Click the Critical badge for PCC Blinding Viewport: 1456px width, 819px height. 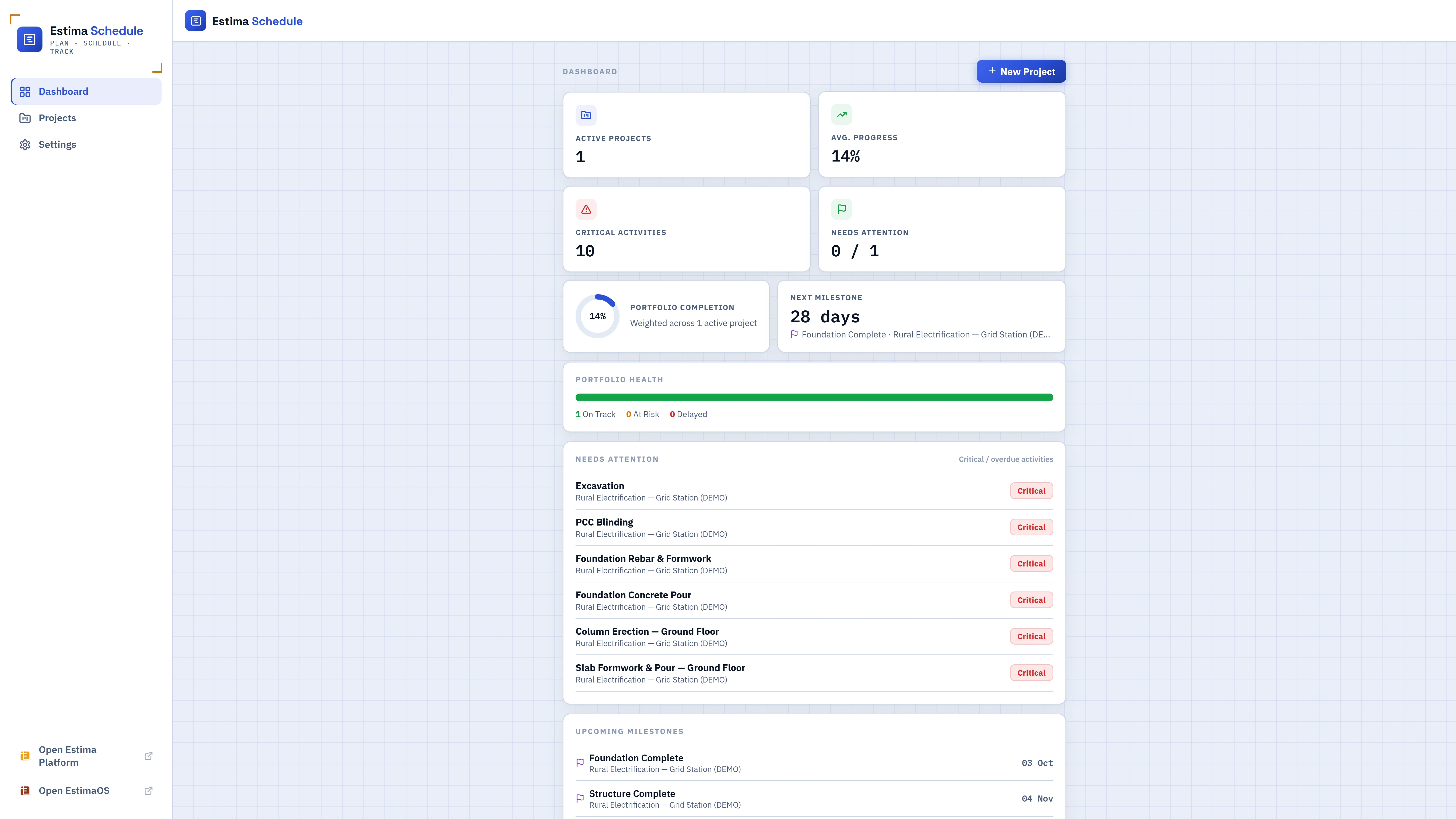tap(1032, 527)
